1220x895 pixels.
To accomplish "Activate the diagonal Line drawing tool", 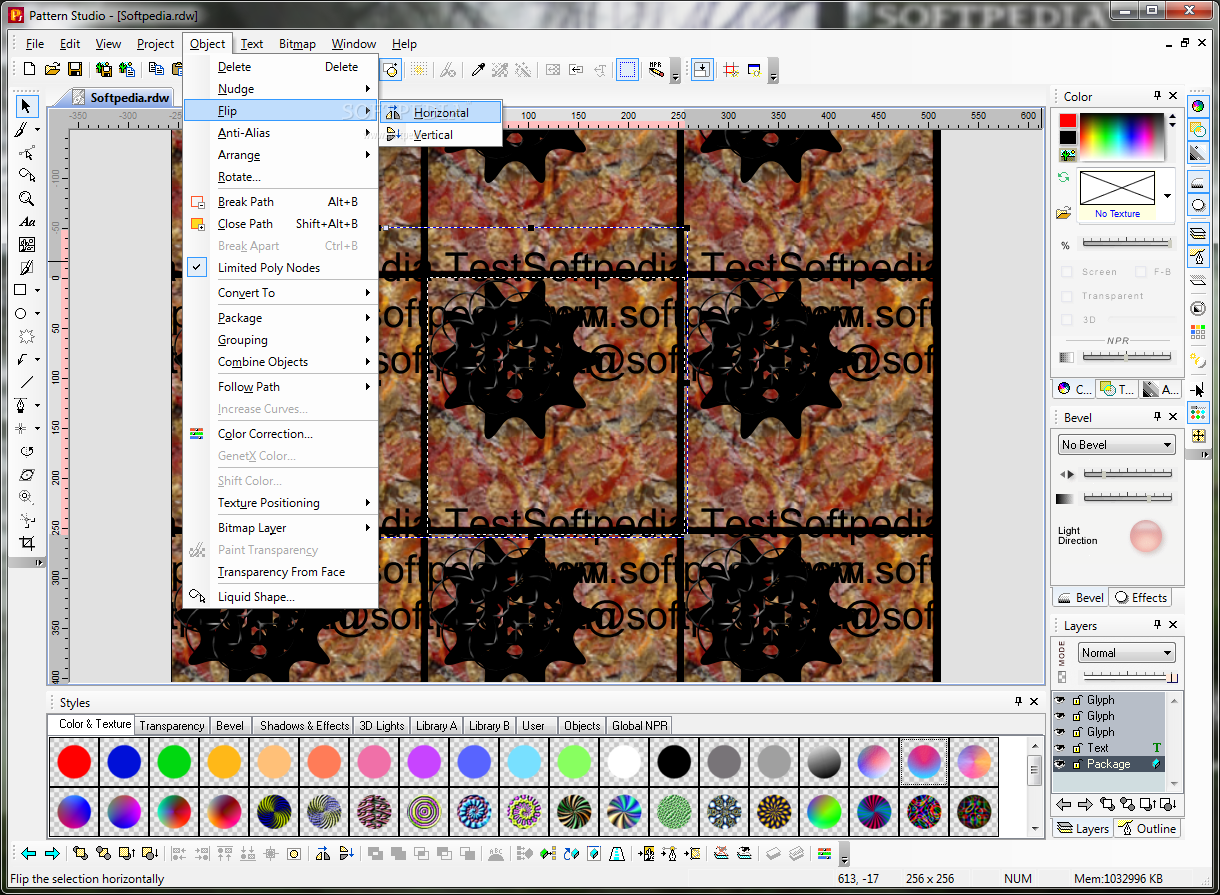I will [x=27, y=381].
